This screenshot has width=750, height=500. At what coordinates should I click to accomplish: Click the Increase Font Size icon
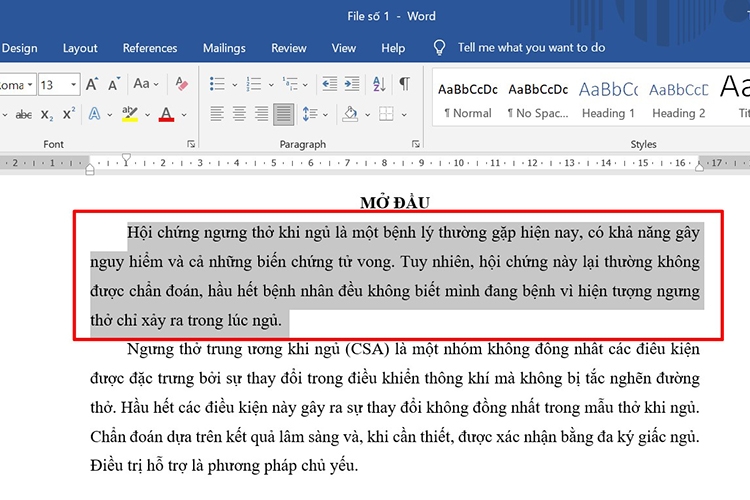pos(92,85)
